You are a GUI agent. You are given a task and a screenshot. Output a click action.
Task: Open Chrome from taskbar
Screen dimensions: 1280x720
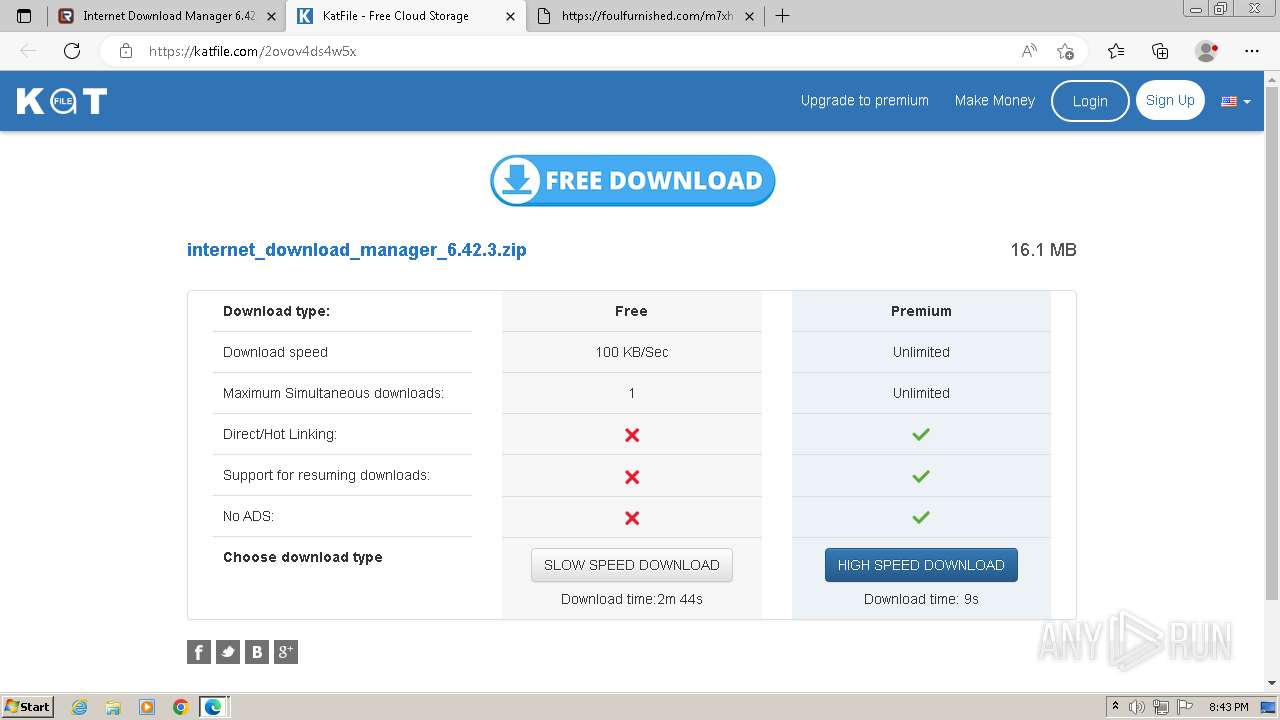point(180,707)
